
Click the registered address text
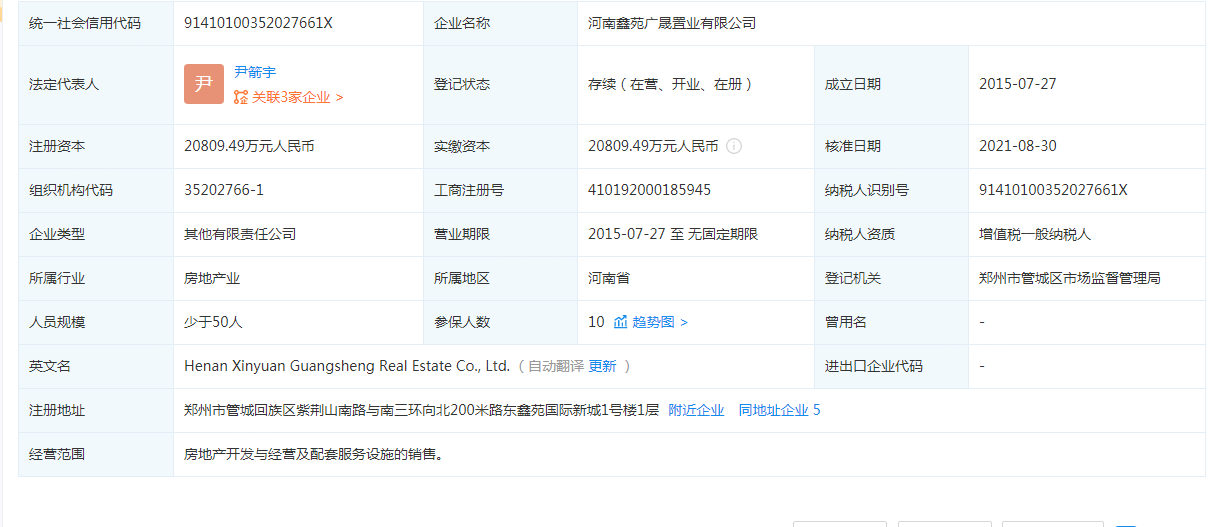[421, 410]
